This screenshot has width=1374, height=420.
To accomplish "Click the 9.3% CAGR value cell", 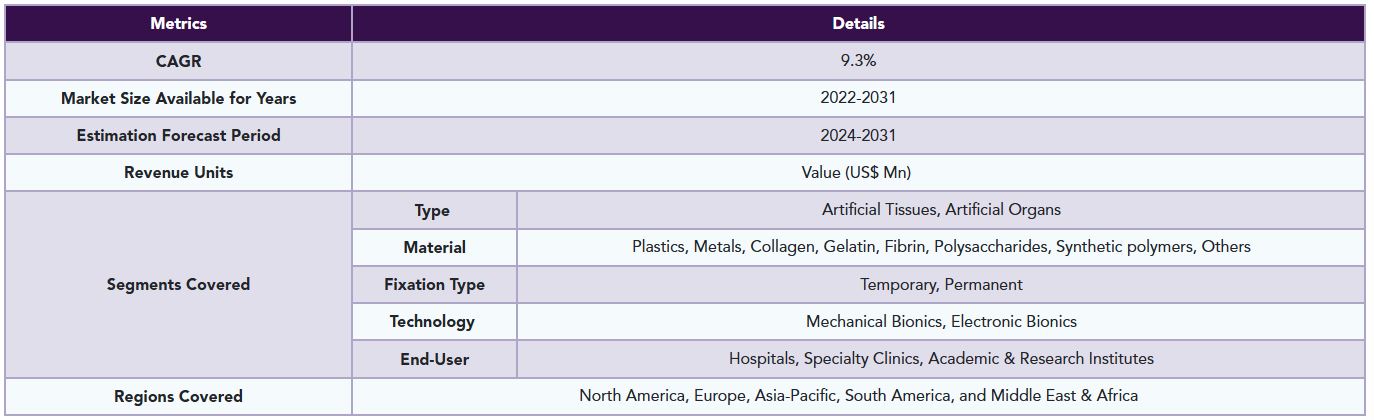I will tap(858, 61).
